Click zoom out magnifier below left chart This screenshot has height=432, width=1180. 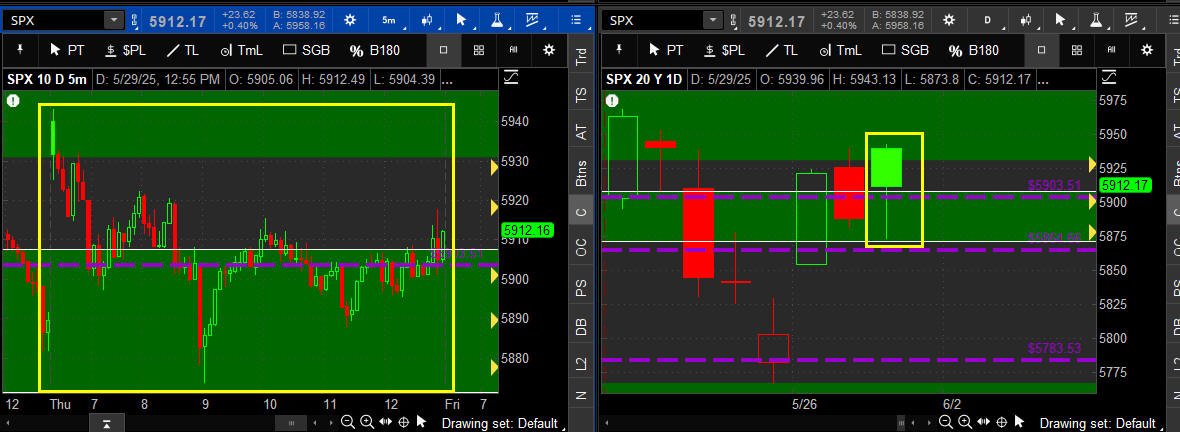[x=348, y=422]
